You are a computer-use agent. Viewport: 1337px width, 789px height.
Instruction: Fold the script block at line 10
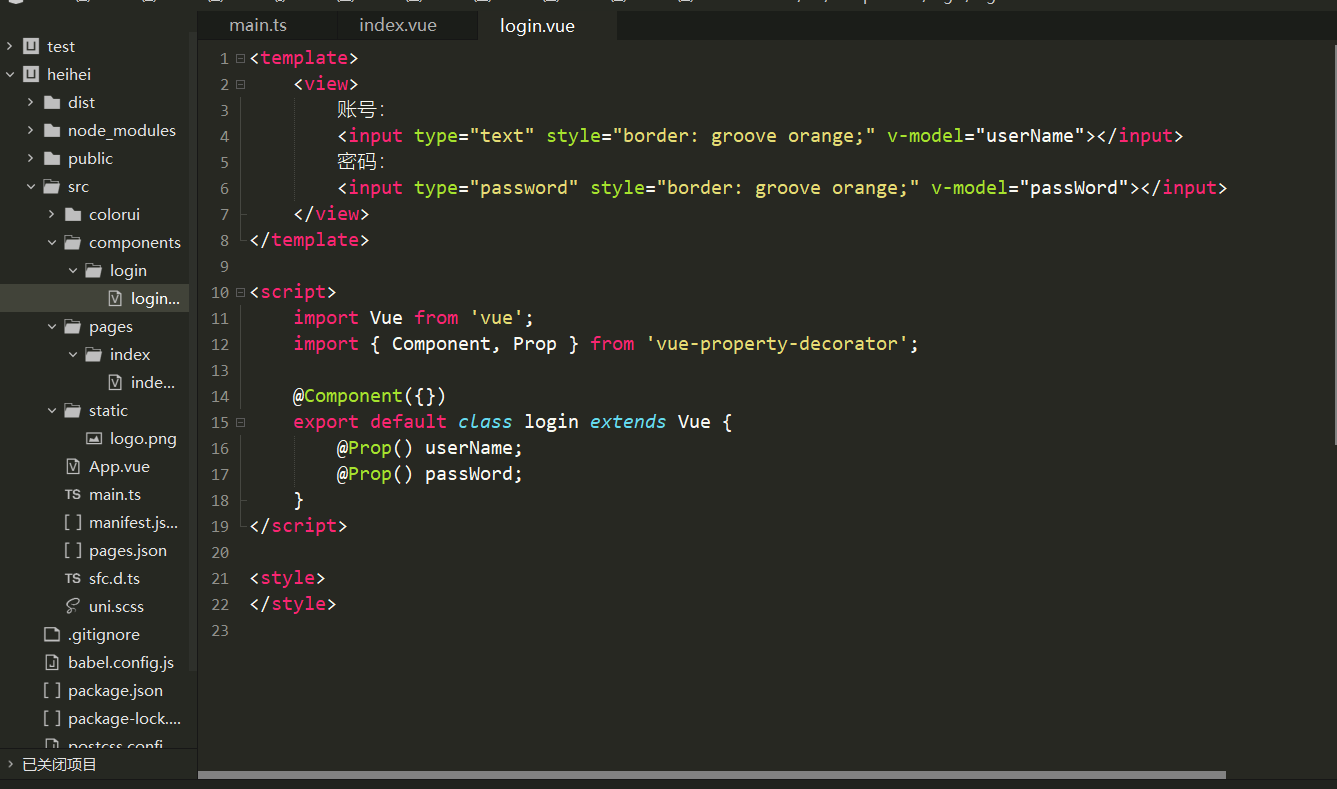point(240,293)
